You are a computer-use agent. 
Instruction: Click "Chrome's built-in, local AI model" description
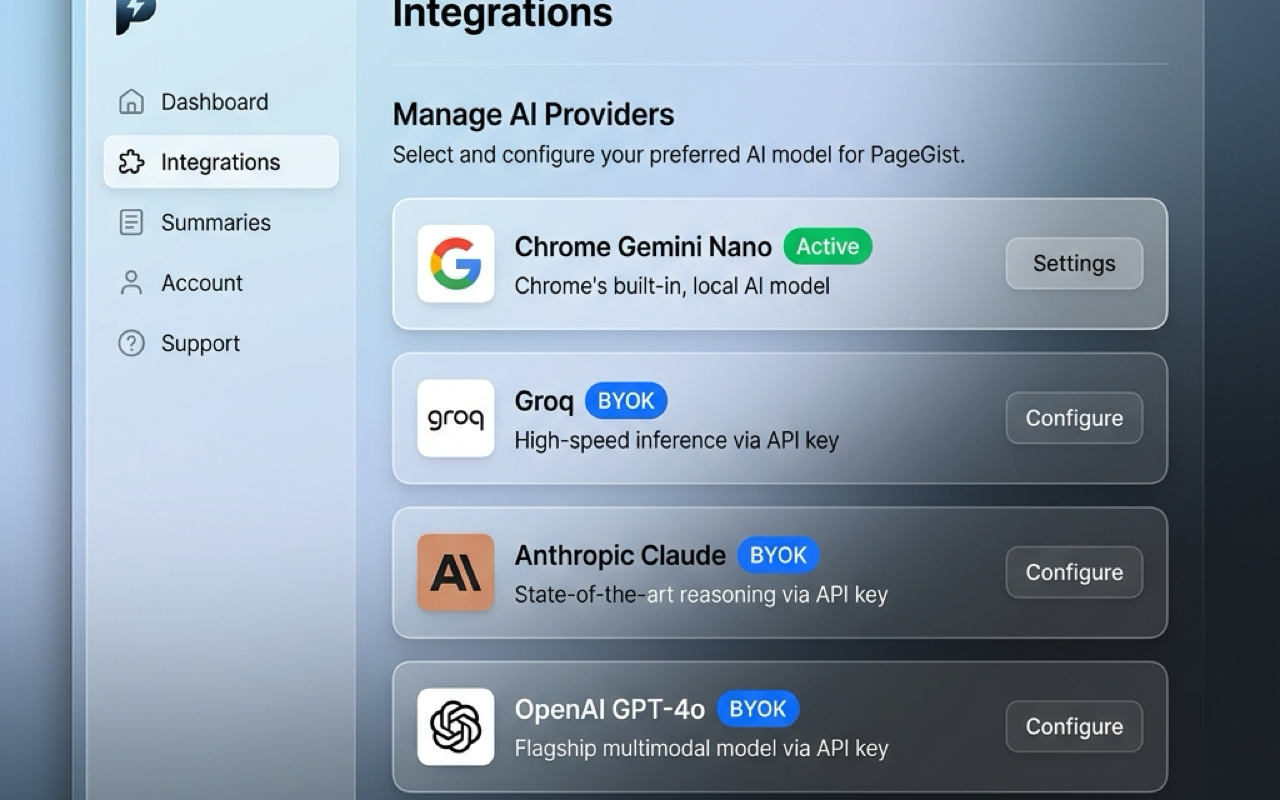coord(672,286)
